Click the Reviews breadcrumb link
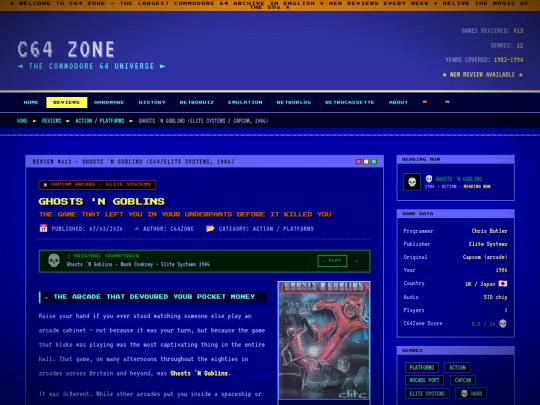 tap(51, 121)
